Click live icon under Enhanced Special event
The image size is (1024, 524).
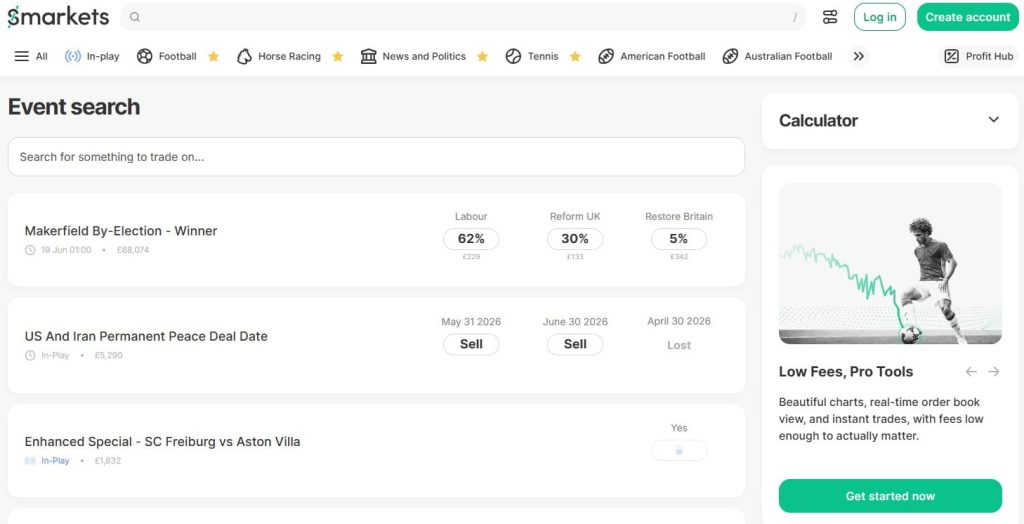tap(30, 461)
